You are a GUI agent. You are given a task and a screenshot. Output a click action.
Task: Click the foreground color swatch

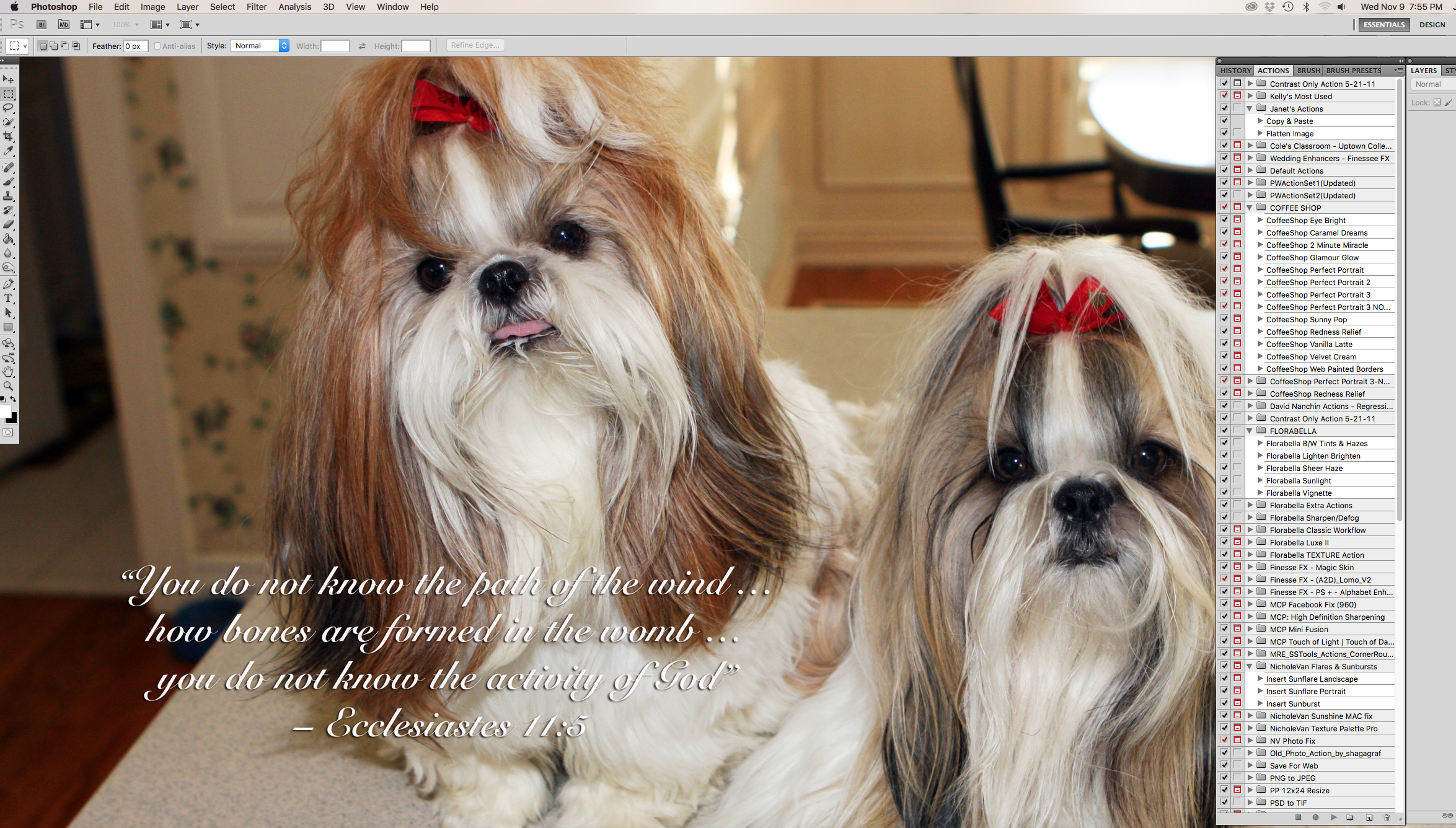pos(6,412)
